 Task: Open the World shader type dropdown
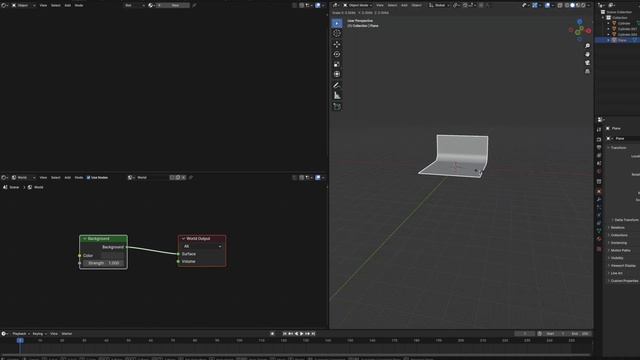point(23,178)
